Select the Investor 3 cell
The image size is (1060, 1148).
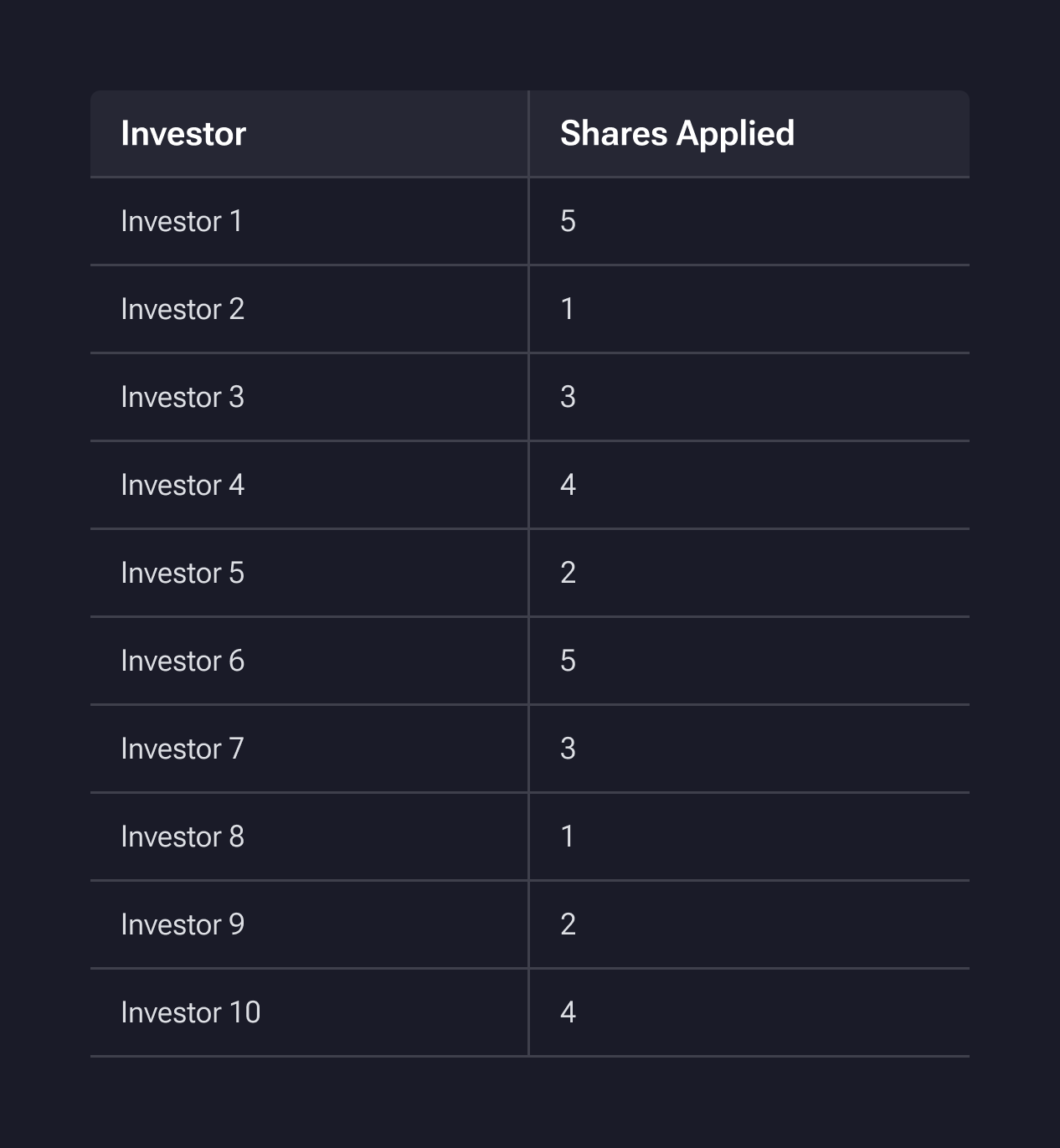pyautogui.click(x=183, y=397)
